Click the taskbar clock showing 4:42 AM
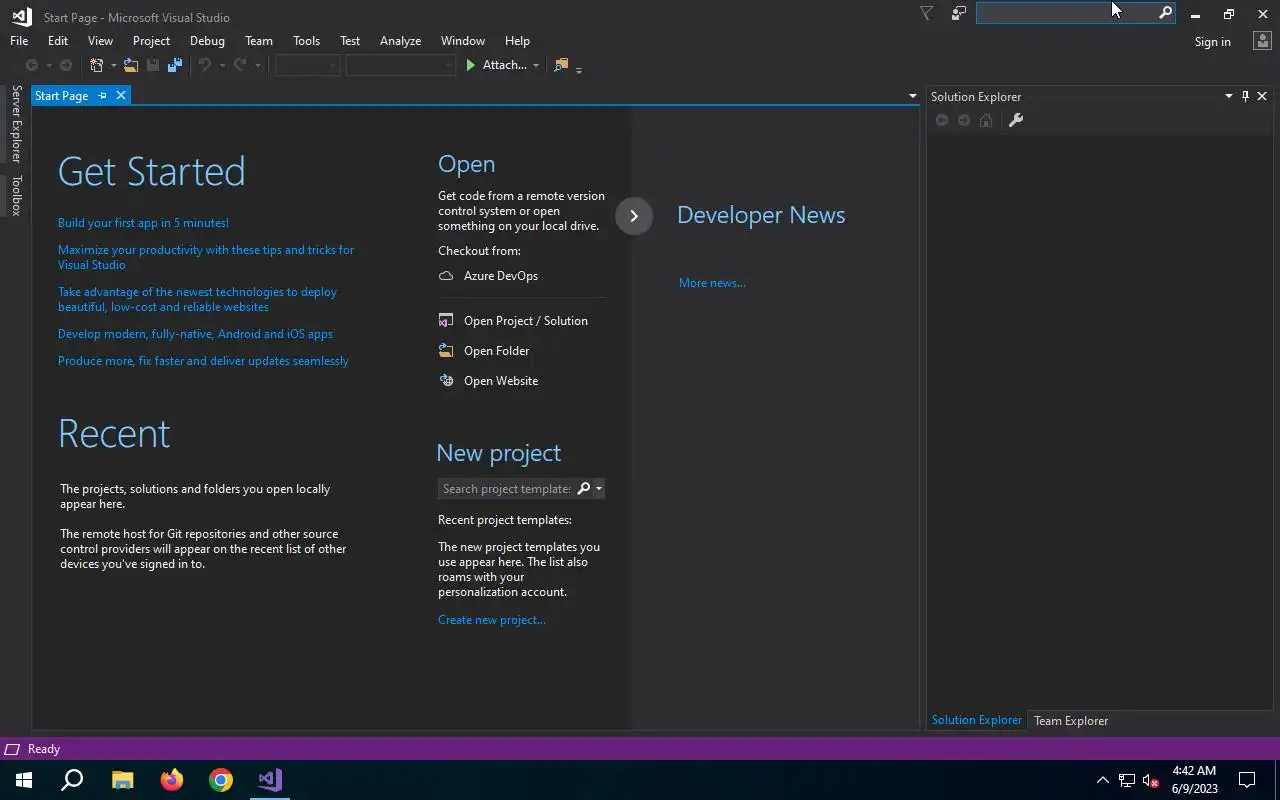This screenshot has height=800, width=1280. tap(1193, 780)
